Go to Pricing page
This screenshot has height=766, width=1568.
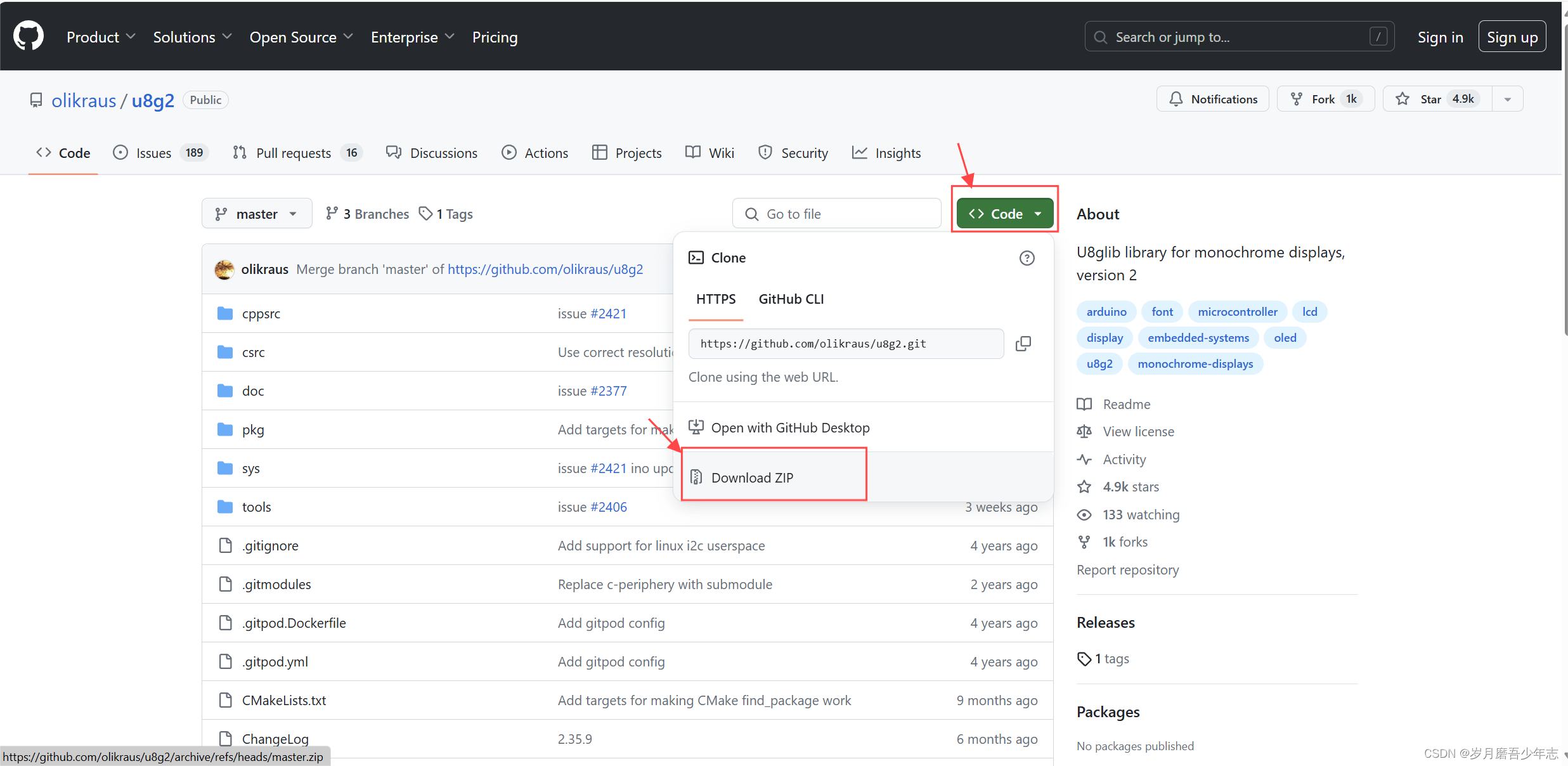click(x=495, y=37)
